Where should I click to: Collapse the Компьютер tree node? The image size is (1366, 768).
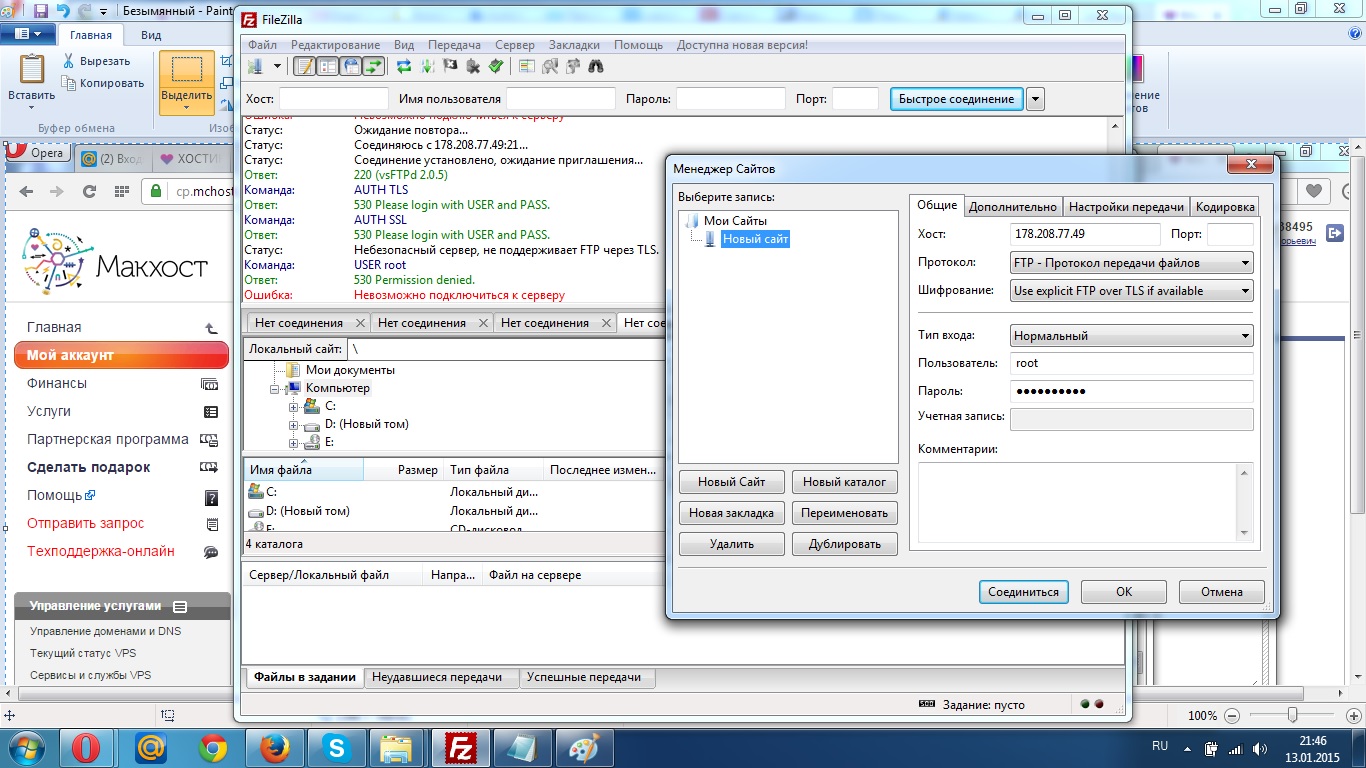coord(276,389)
